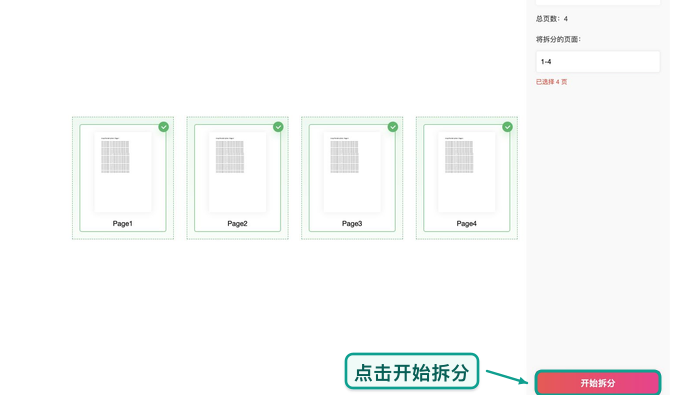Click the Page1 label text
Image resolution: width=700 pixels, height=395 pixels.
(x=123, y=224)
